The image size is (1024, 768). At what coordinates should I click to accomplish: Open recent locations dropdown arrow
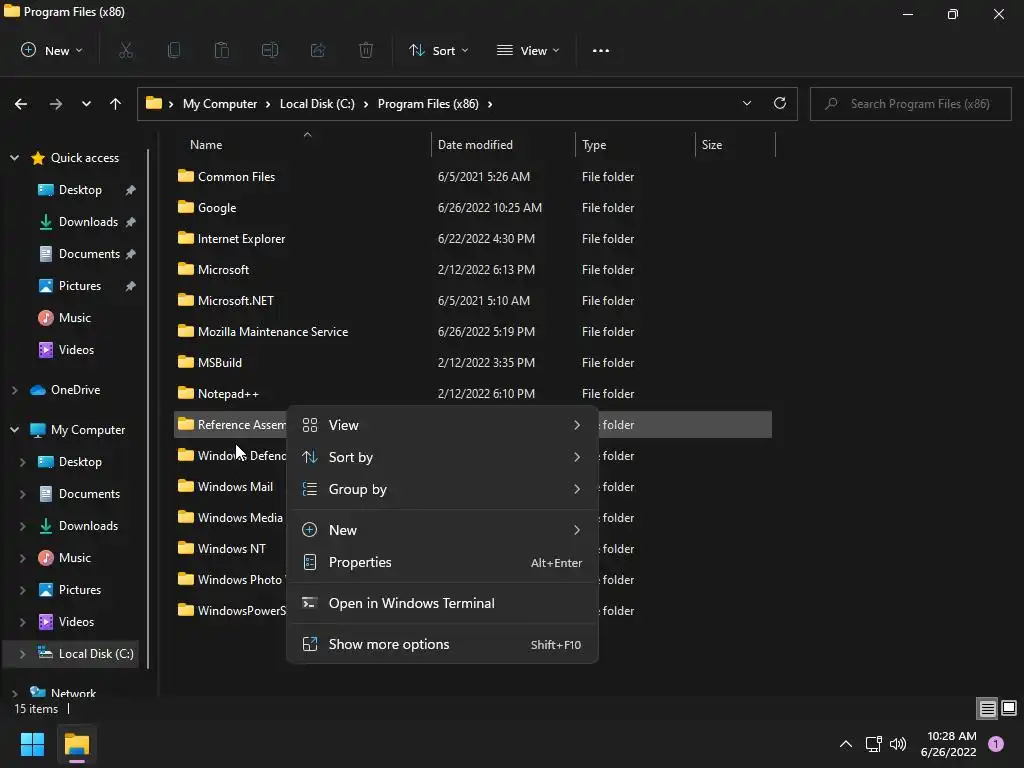[86, 104]
